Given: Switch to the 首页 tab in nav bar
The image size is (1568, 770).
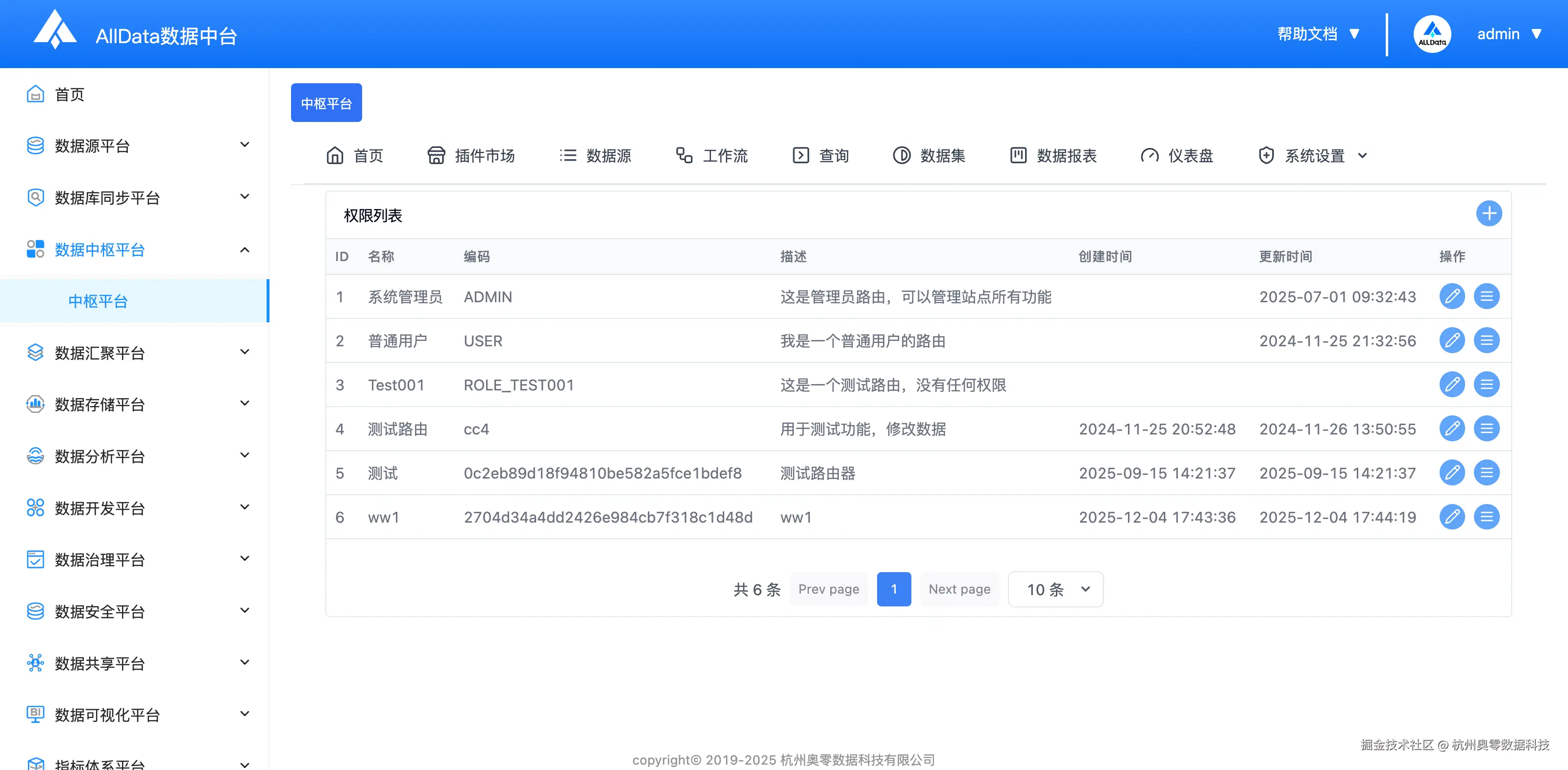Looking at the screenshot, I should (354, 155).
